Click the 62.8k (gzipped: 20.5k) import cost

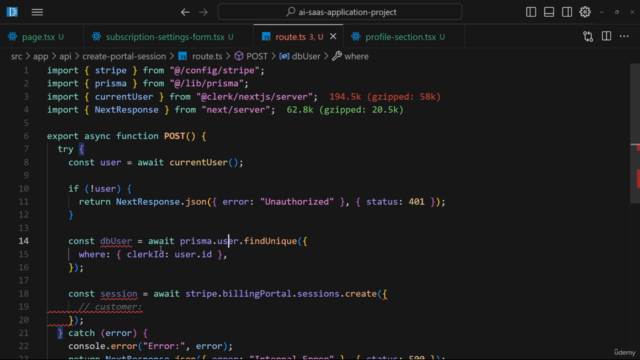[x=345, y=110]
